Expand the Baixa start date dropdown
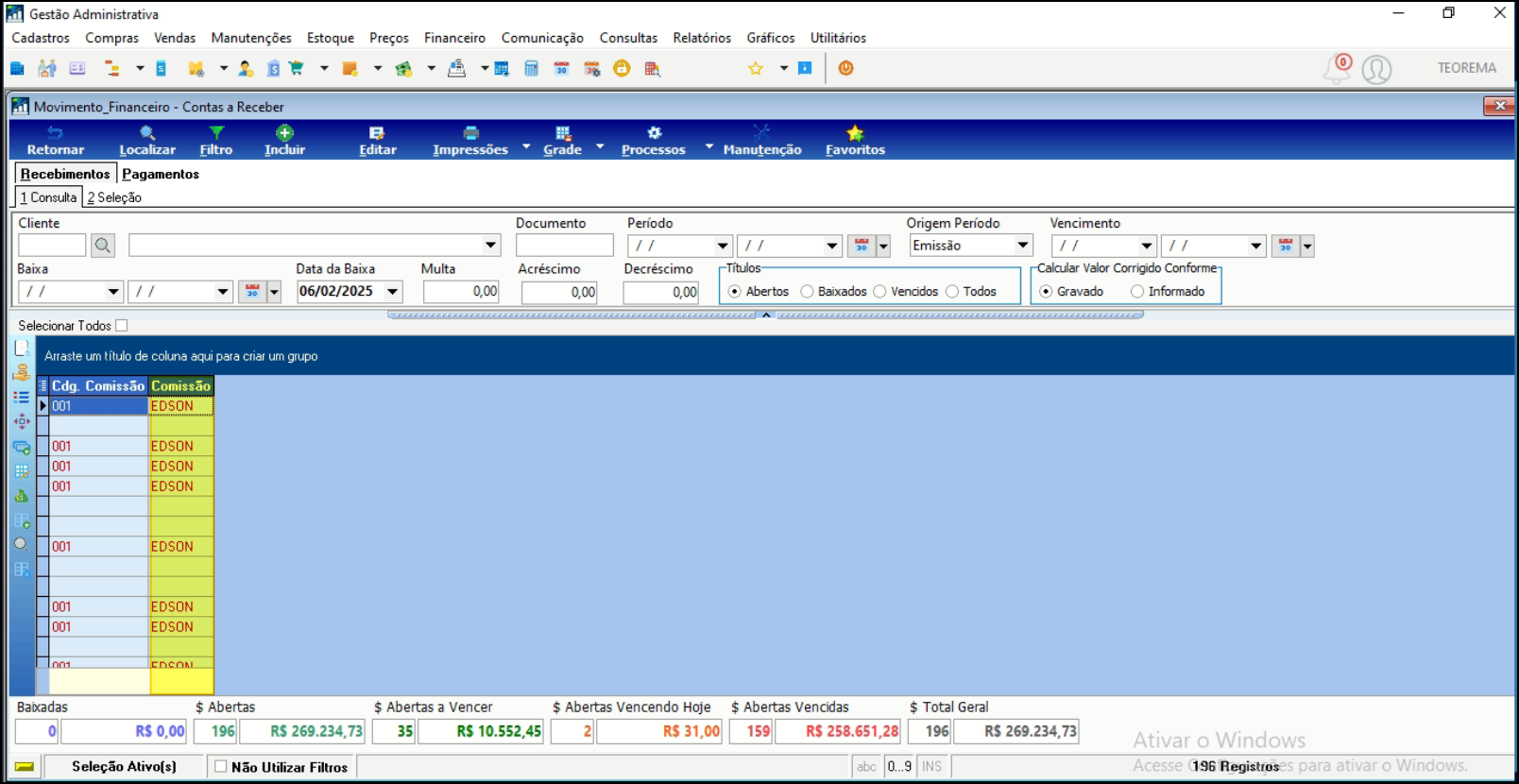The height and width of the screenshot is (784, 1519). click(113, 292)
